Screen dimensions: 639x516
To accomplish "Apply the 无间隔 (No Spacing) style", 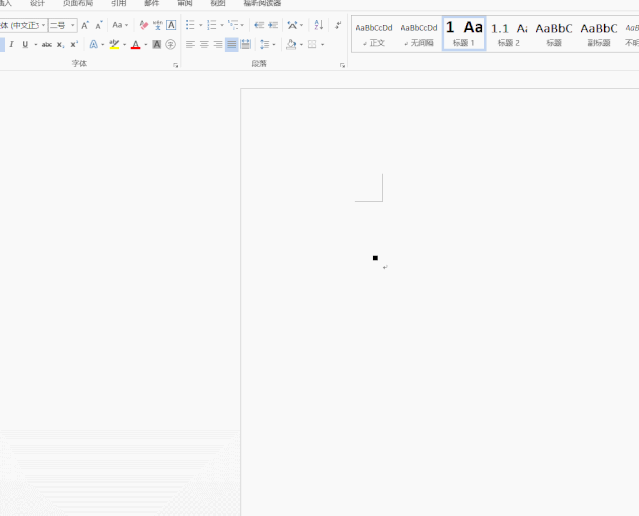I will tap(419, 34).
